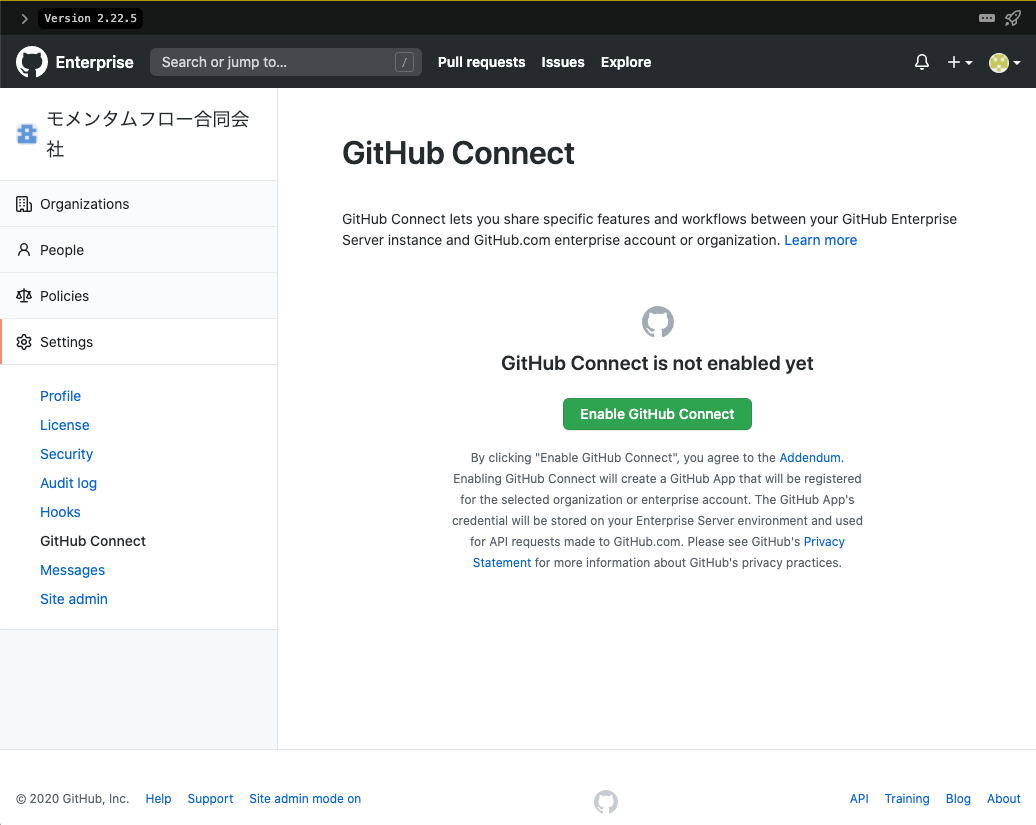The width and height of the screenshot is (1036, 825).
Task: Open the footer About link
Action: [x=1004, y=799]
